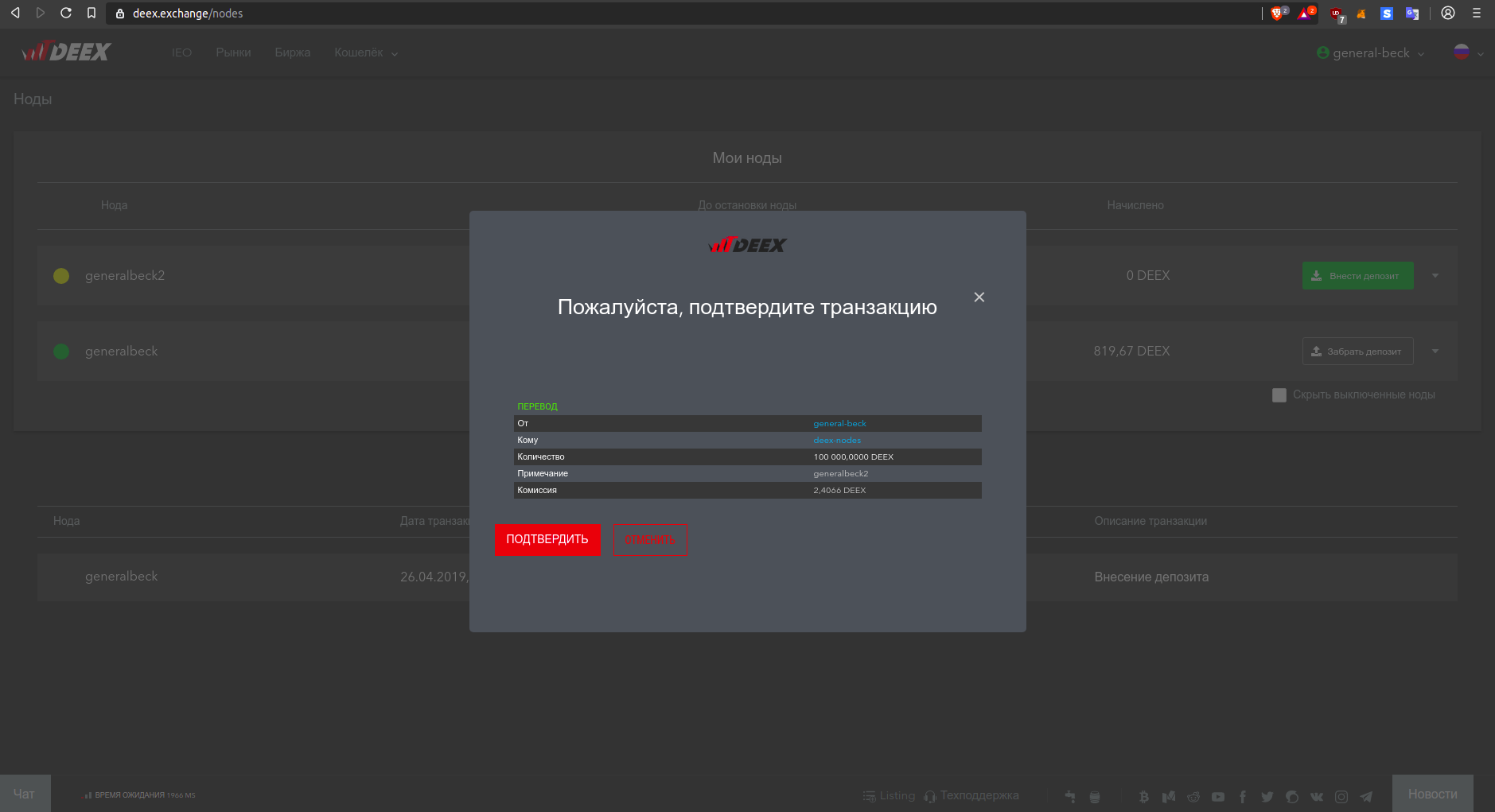Open the Medium icon link
The image size is (1495, 812).
point(1169,796)
